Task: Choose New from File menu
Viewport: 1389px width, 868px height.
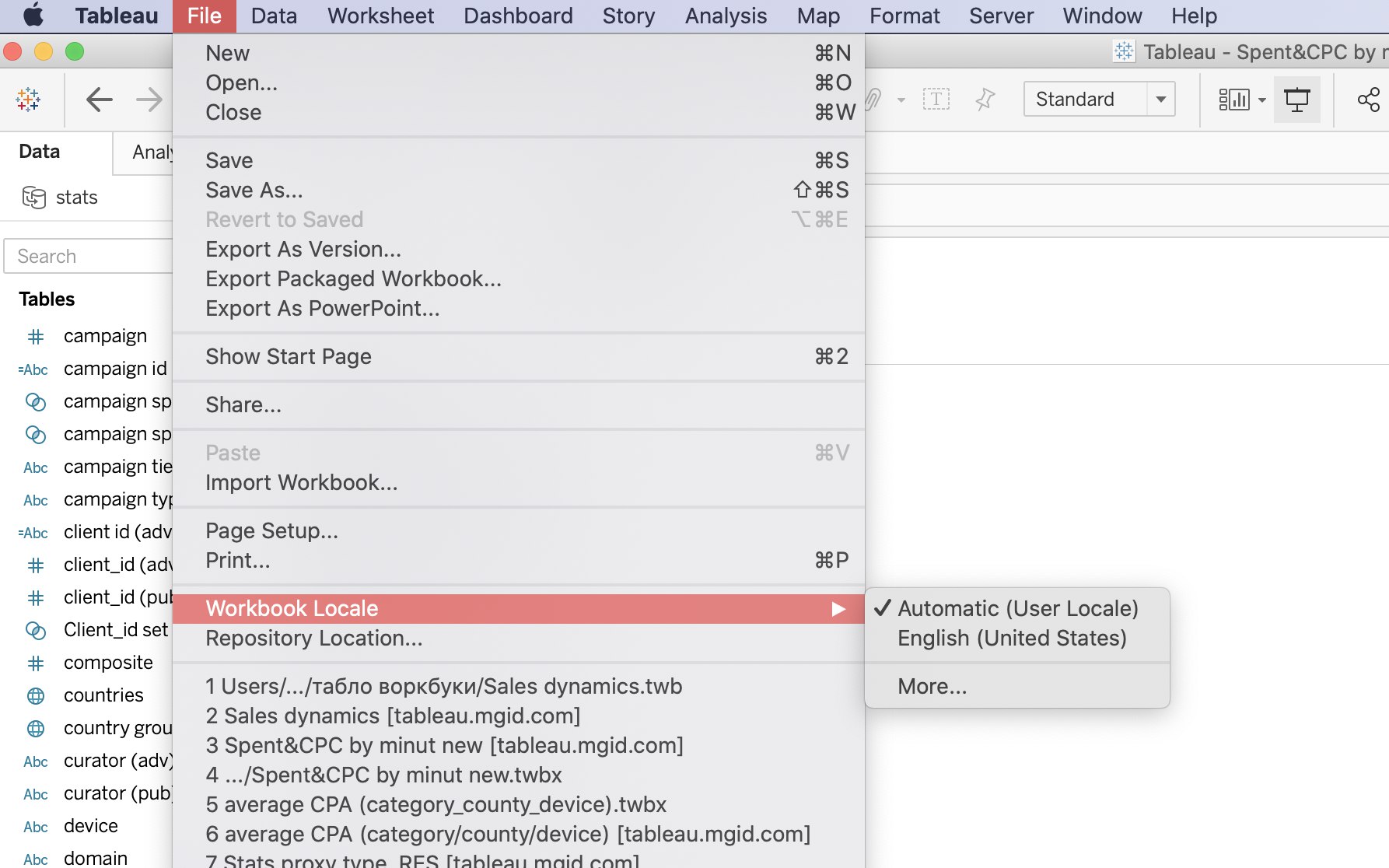Action: pyautogui.click(x=519, y=53)
